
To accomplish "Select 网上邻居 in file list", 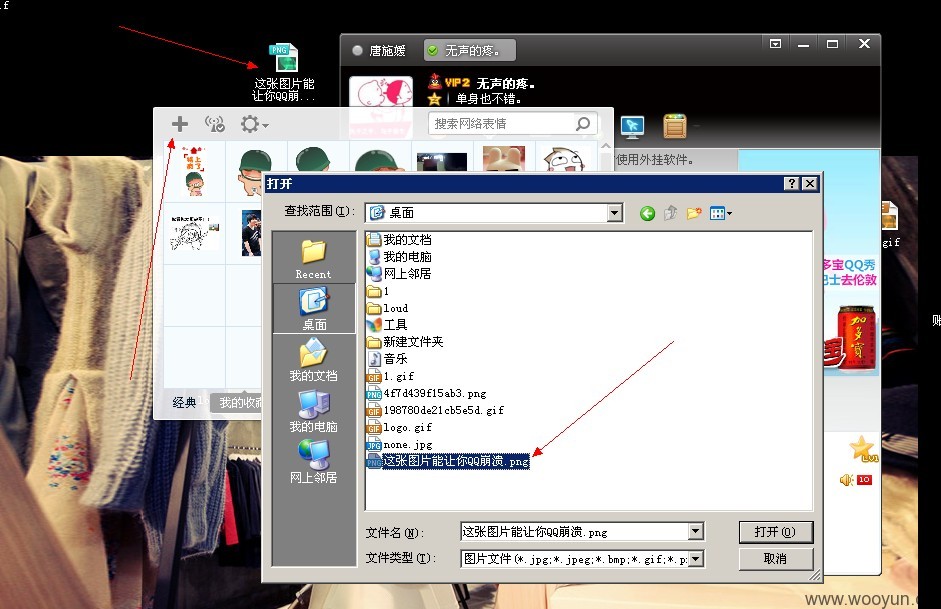I will pos(400,274).
